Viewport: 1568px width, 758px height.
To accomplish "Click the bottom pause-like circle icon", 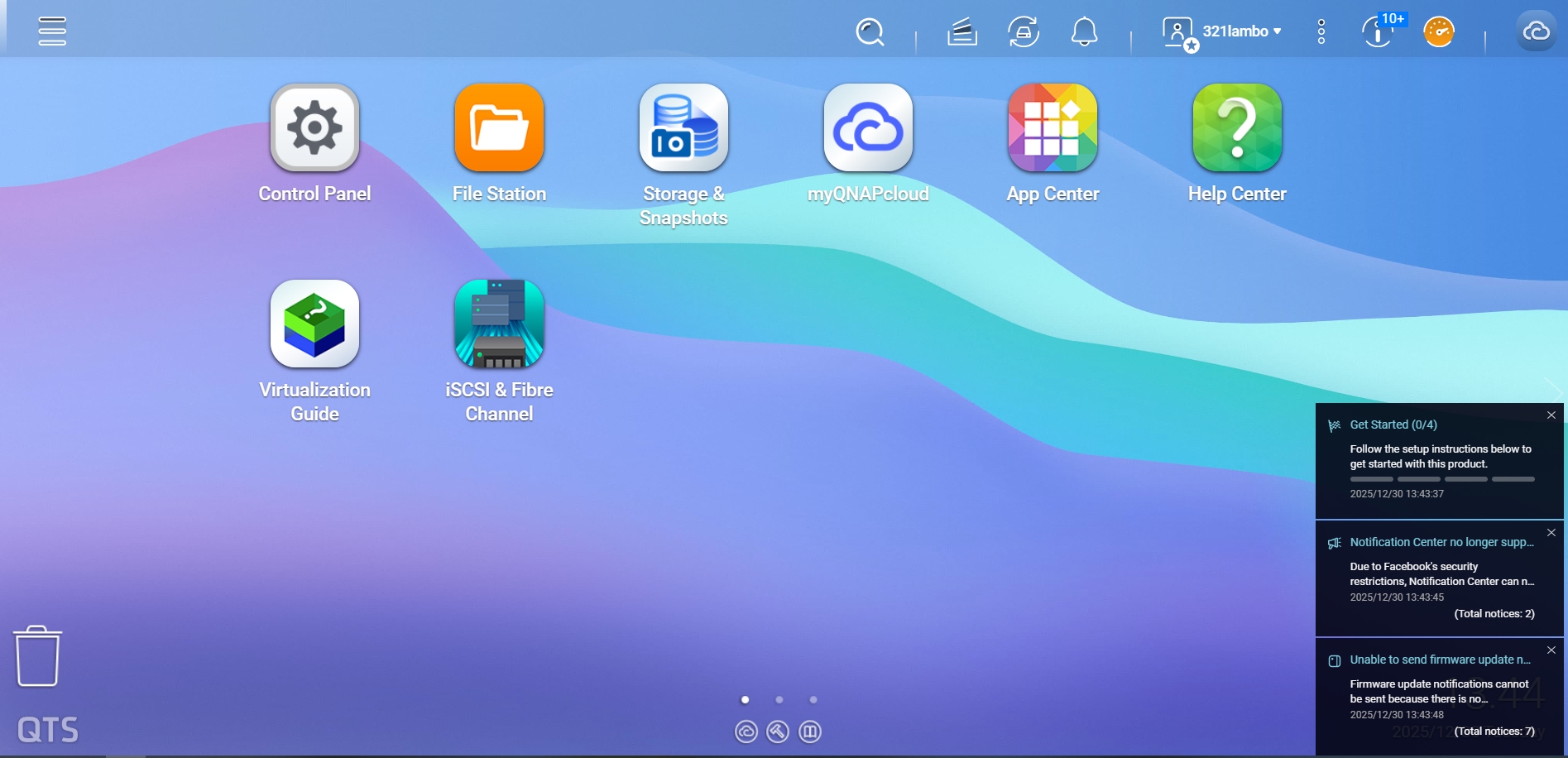I will 810,732.
